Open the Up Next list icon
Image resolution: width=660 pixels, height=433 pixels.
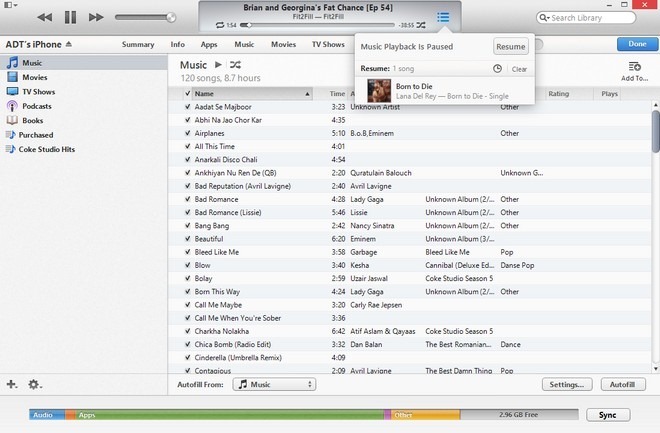443,17
